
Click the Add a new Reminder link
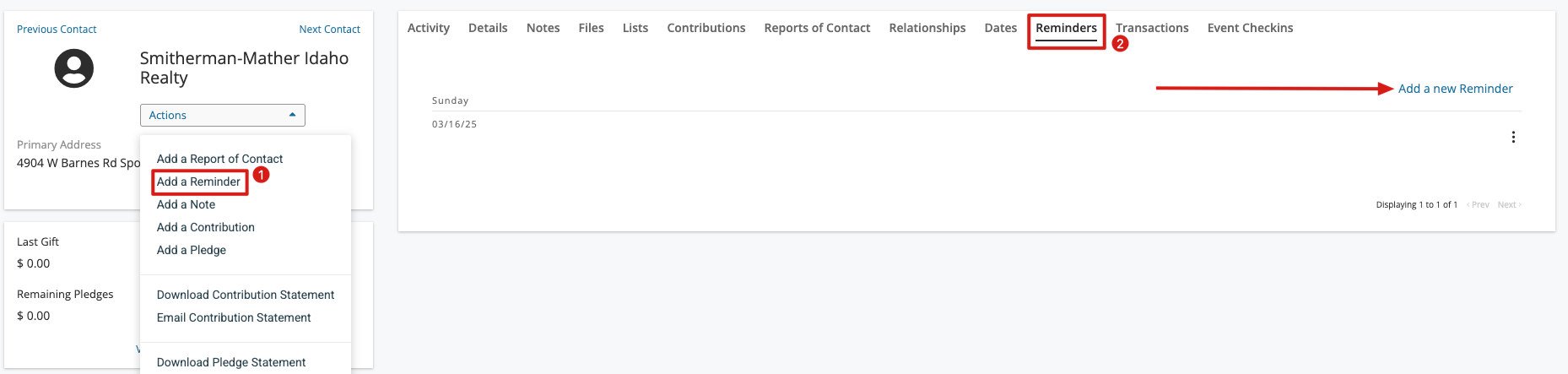pyautogui.click(x=1456, y=89)
